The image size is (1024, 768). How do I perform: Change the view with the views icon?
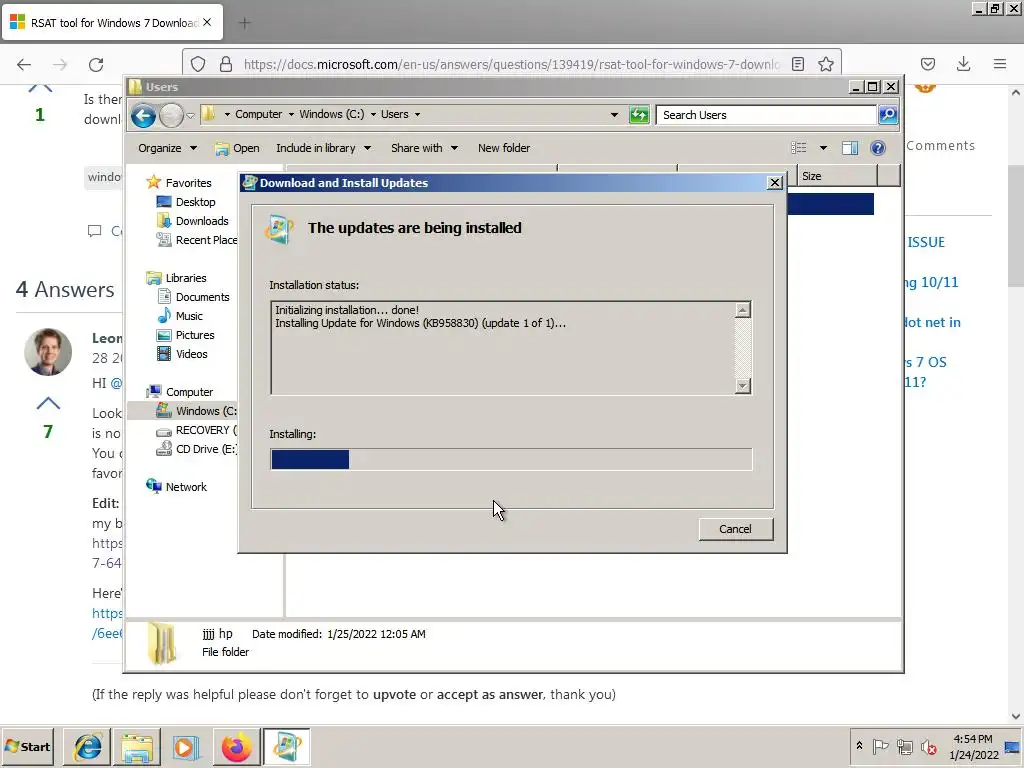[x=799, y=148]
